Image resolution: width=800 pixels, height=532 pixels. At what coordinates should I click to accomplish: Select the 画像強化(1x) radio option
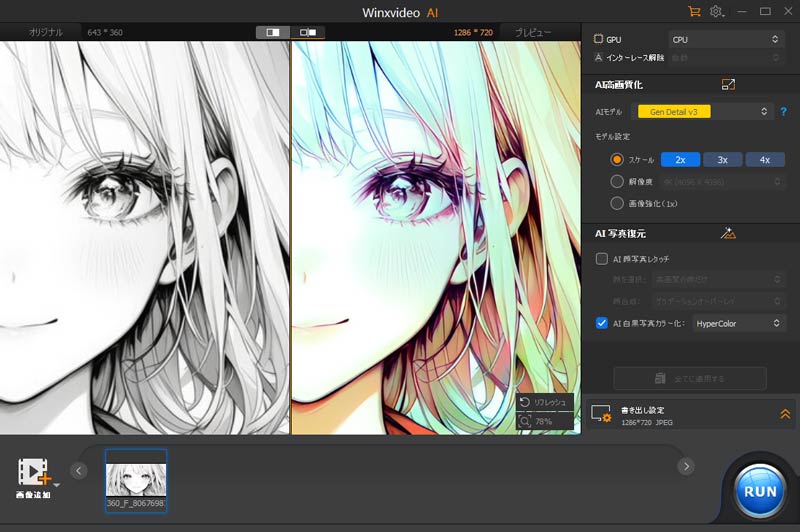617,203
